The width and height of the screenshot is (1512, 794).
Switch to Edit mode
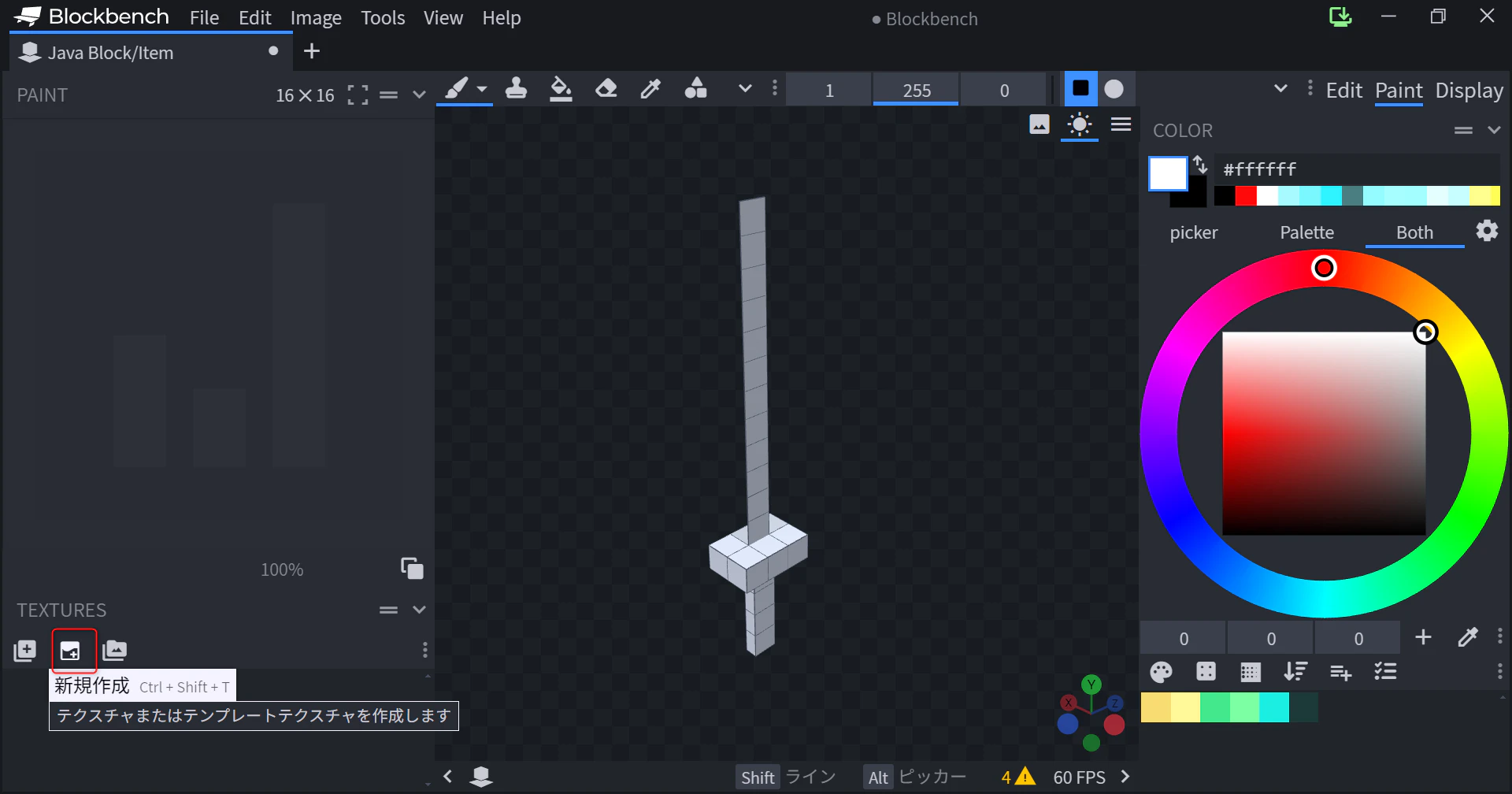[x=1344, y=91]
